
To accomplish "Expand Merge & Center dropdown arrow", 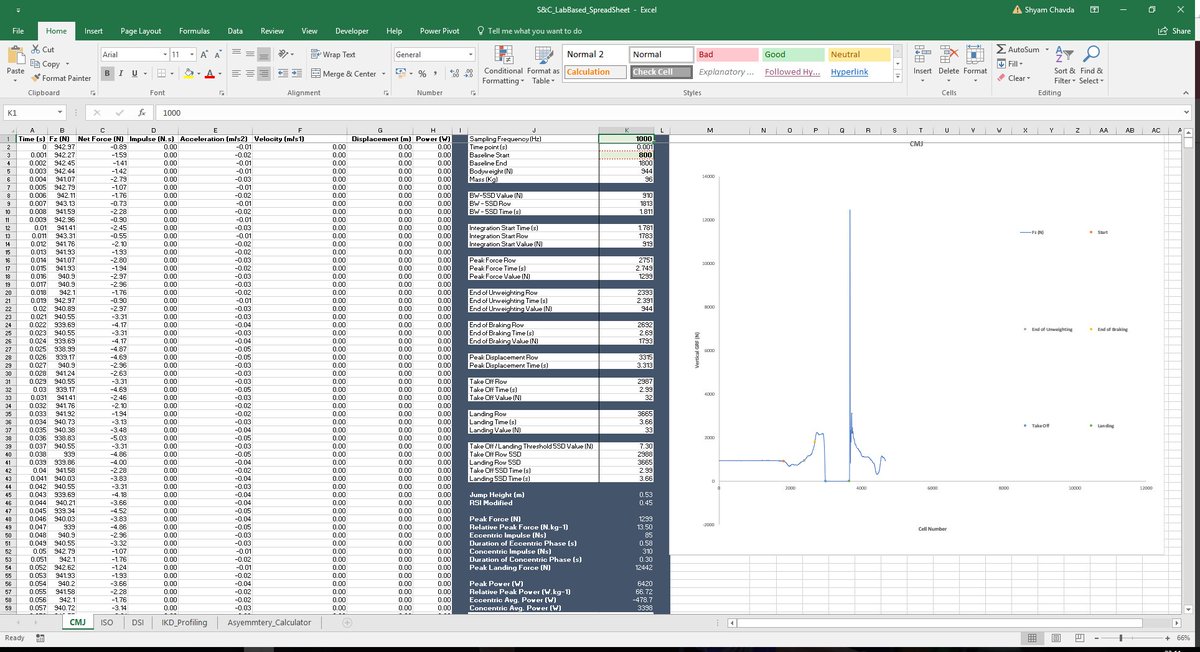I will [x=383, y=74].
